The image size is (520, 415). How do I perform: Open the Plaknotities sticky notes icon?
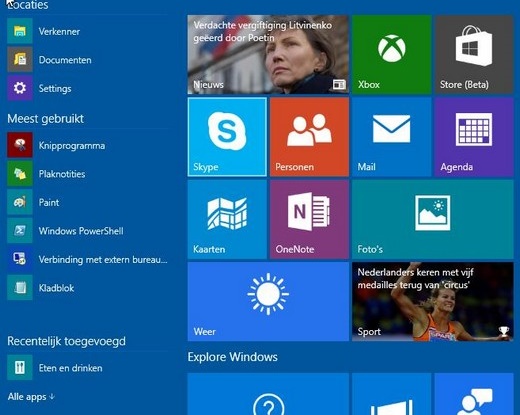click(x=20, y=174)
